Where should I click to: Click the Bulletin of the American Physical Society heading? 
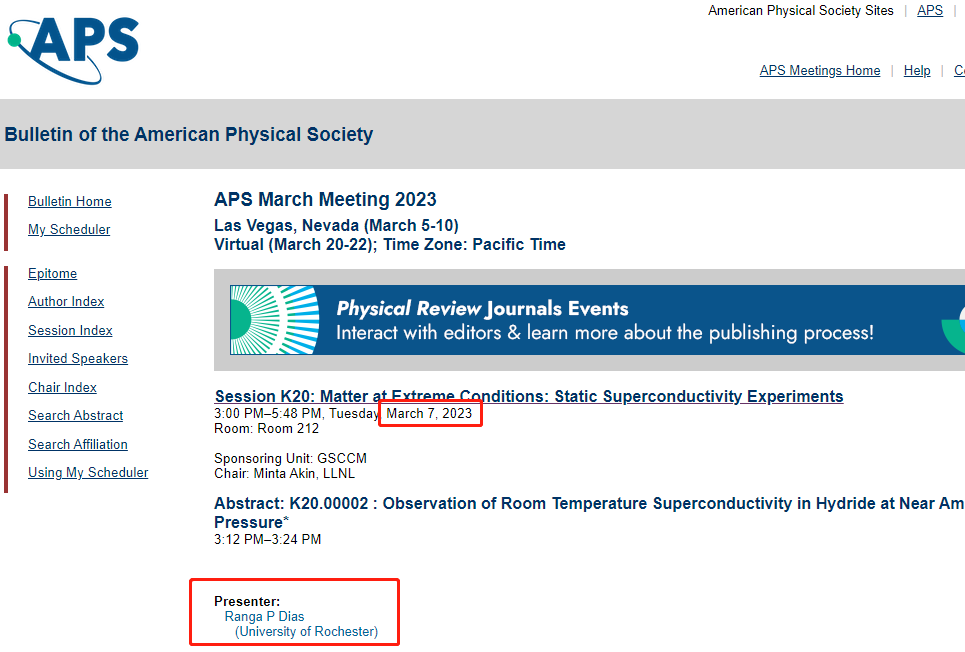(x=189, y=135)
